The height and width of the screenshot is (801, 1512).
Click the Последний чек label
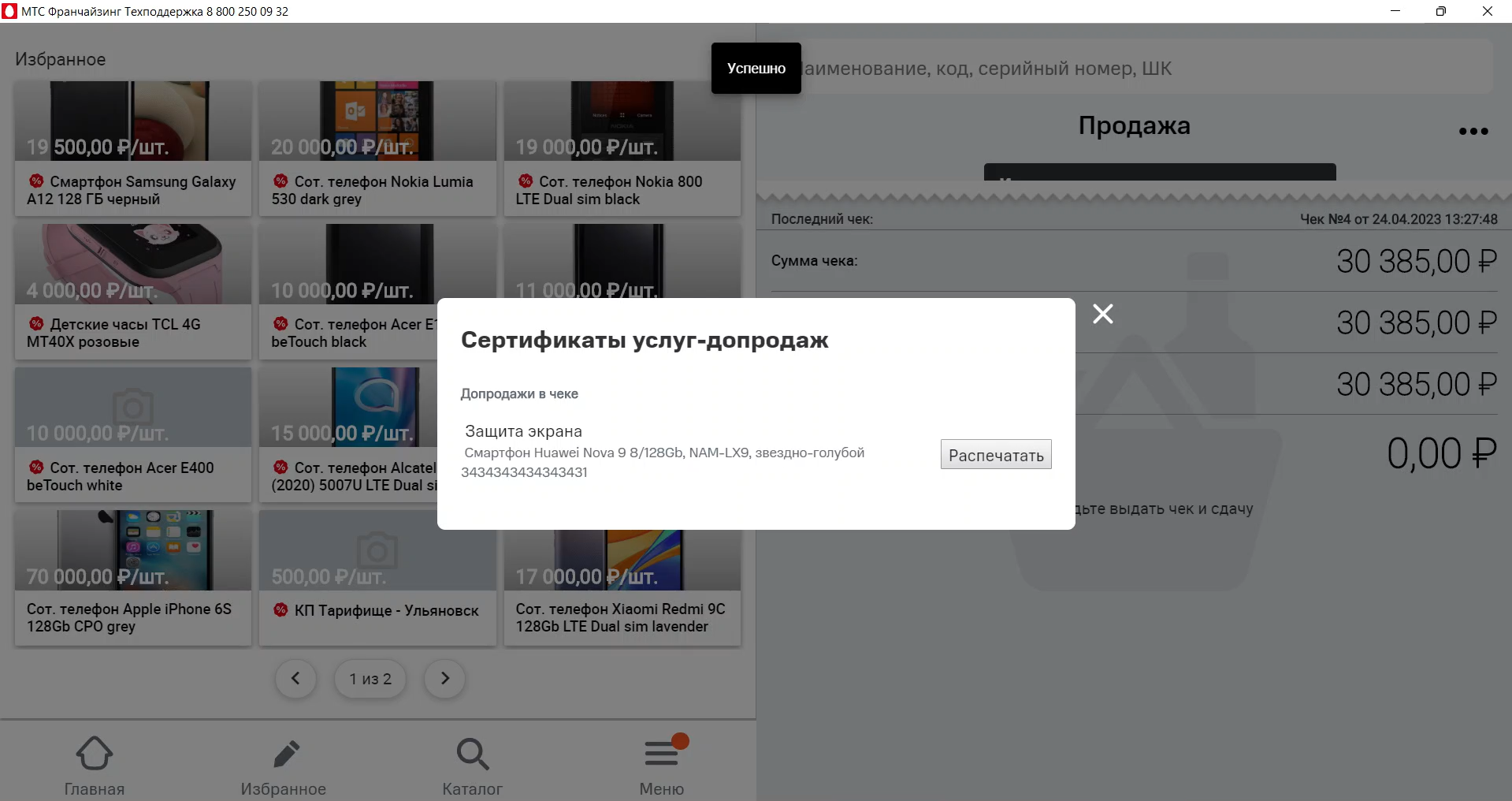(822, 219)
